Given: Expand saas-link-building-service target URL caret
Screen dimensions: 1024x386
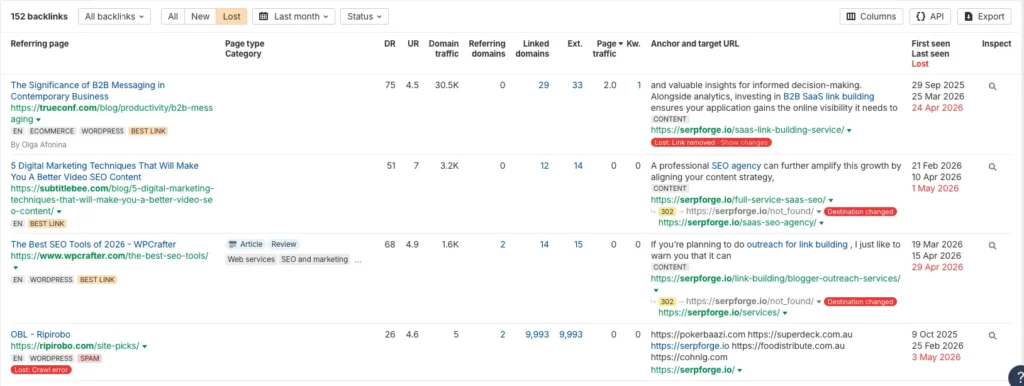Looking at the screenshot, I should pos(849,131).
